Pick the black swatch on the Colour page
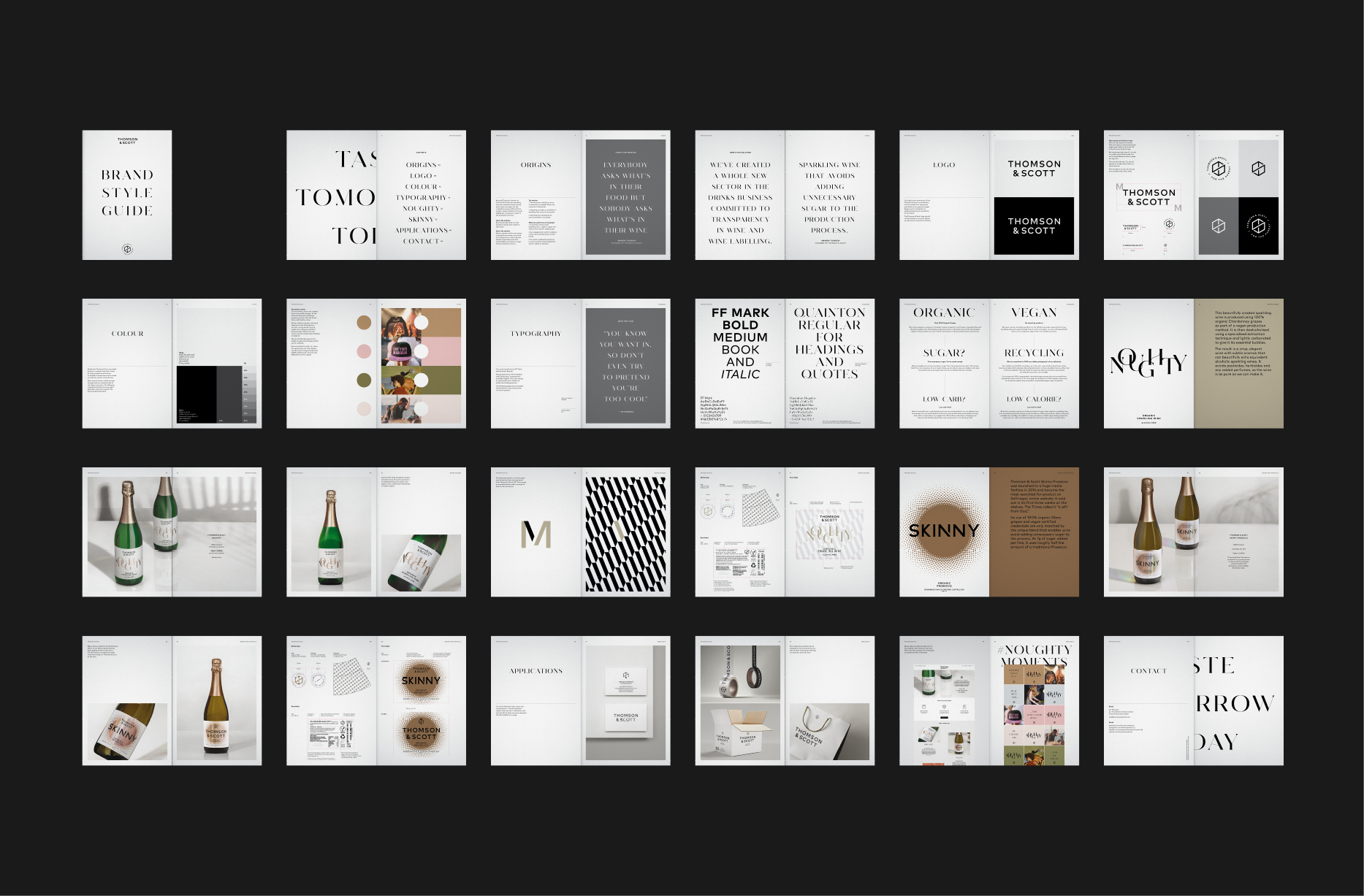This screenshot has width=1364, height=896. [x=197, y=394]
